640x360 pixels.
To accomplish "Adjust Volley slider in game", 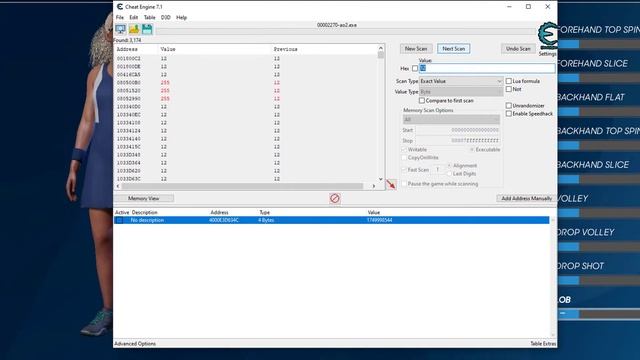I will point(599,213).
